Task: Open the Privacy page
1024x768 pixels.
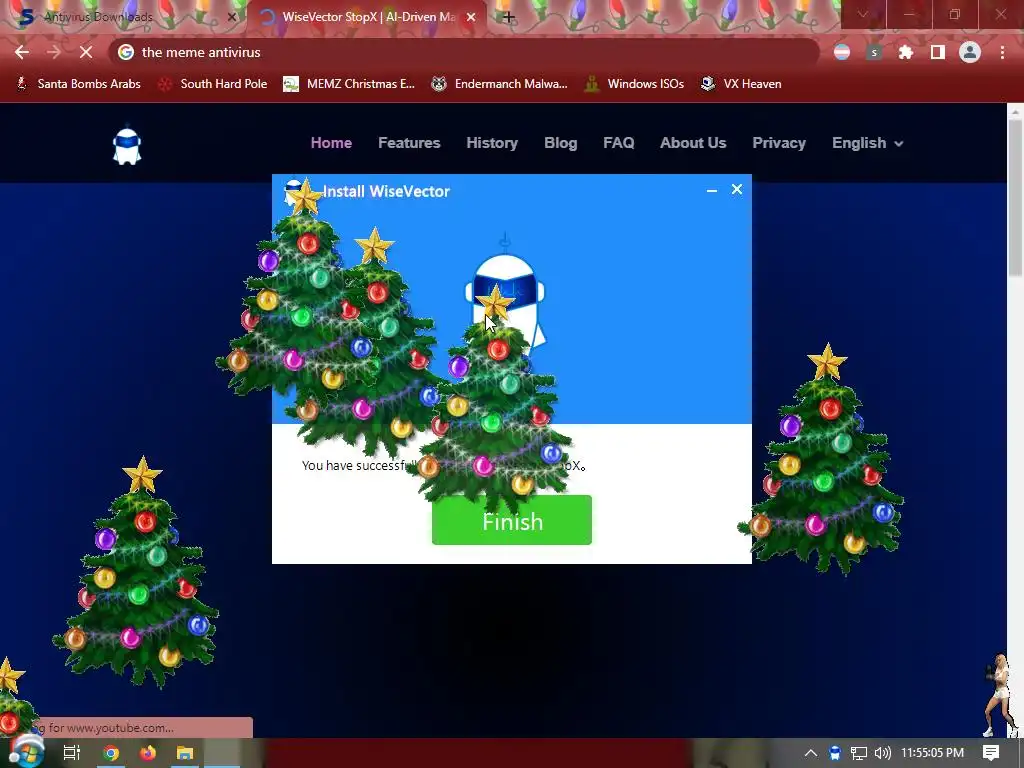Action: pos(778,143)
